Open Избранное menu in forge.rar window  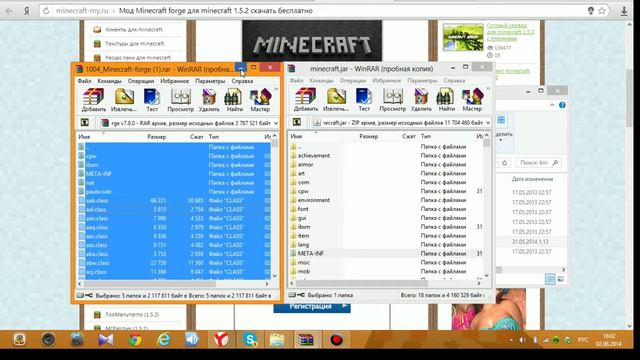[175, 81]
